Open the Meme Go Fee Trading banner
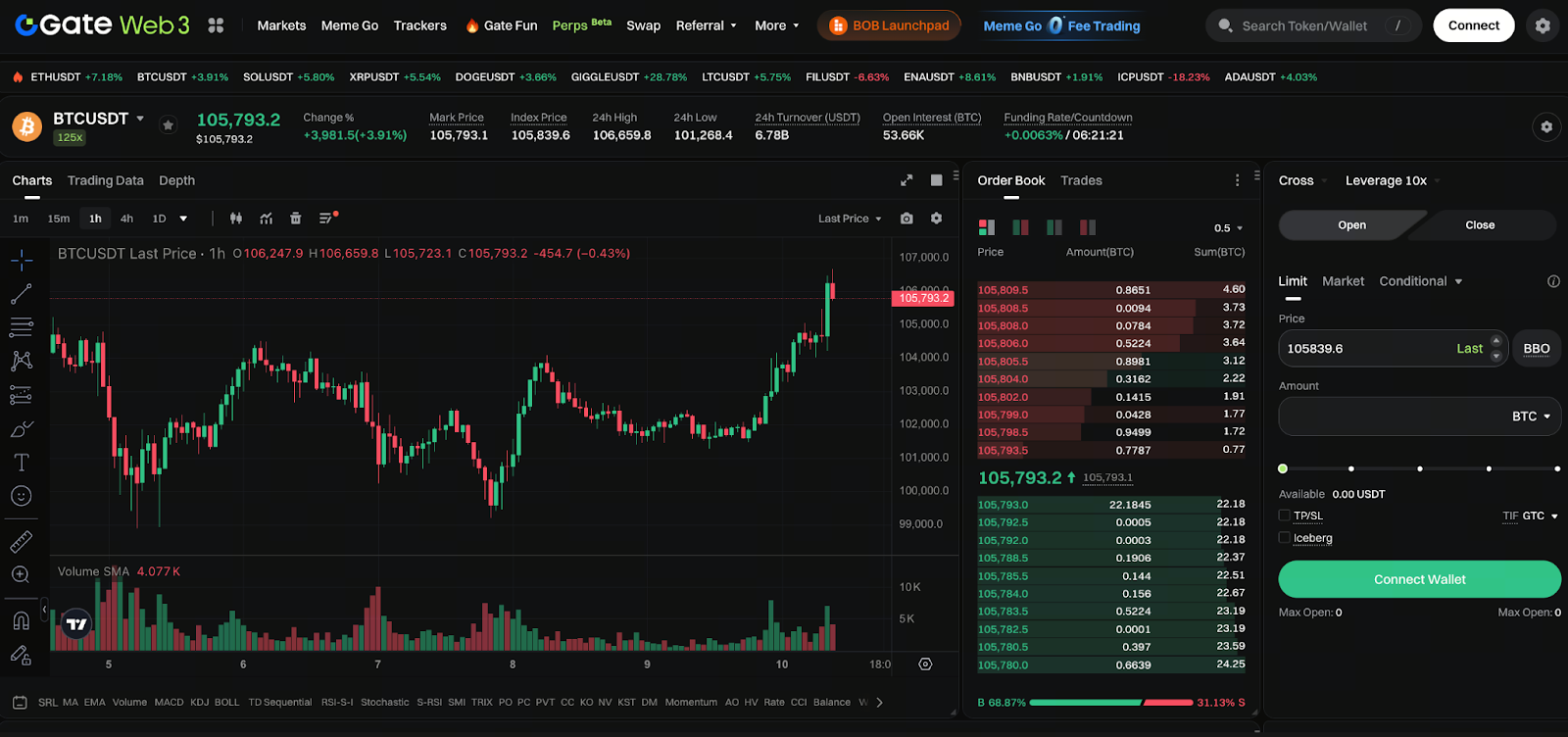 click(x=1061, y=25)
